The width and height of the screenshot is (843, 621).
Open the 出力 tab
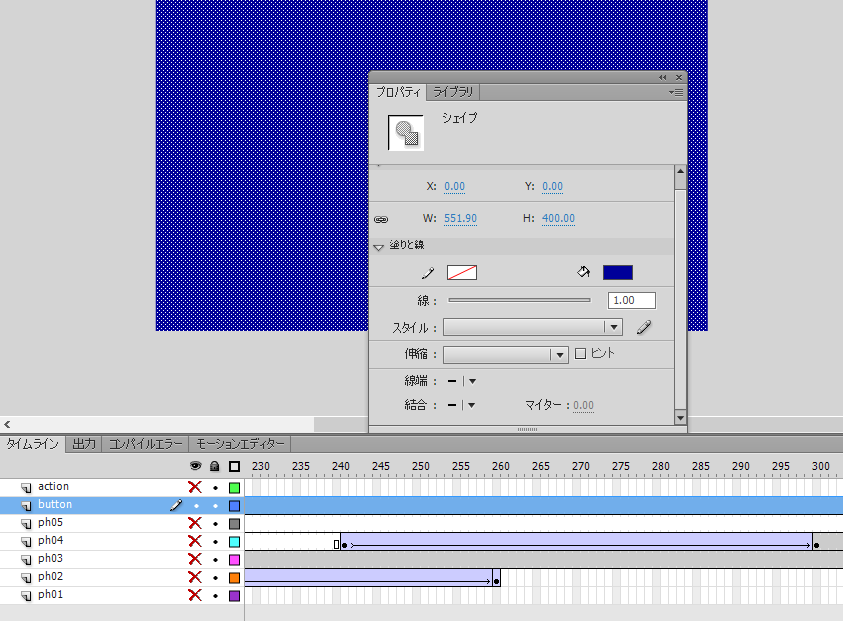pyautogui.click(x=84, y=444)
